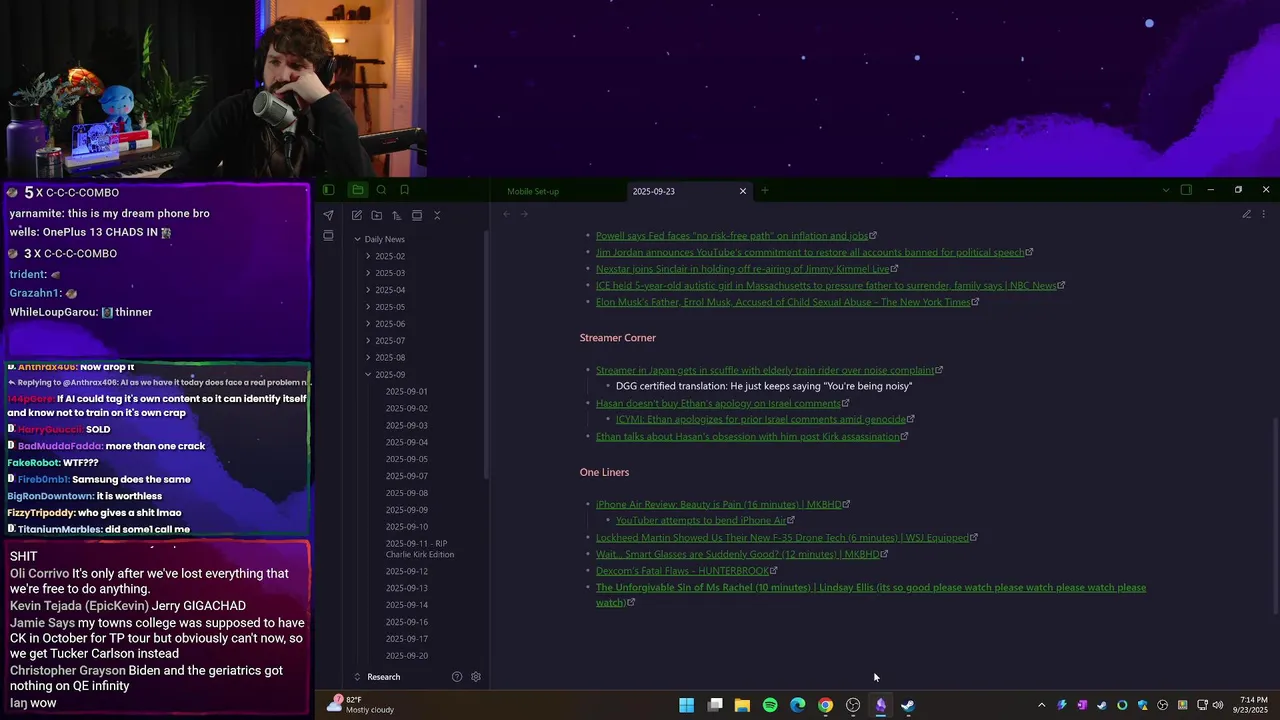1280x720 pixels.
Task: Open Steam from the taskbar
Action: 908,705
